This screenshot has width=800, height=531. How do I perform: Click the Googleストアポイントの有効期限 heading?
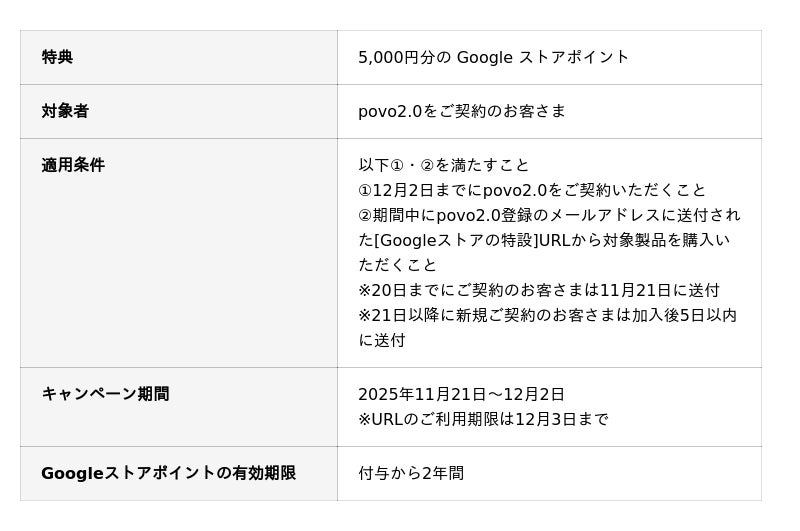pyautogui.click(x=168, y=473)
